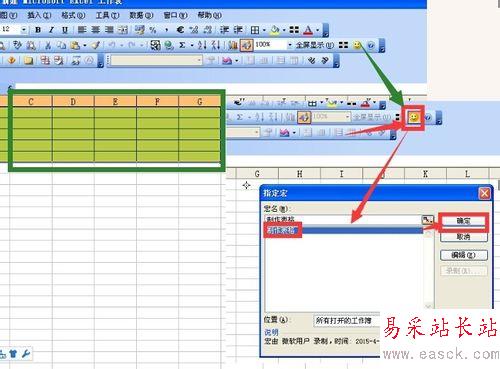The height and width of the screenshot is (369, 500).
Task: Click 编辑 Edit button in macro dialog
Action: tap(463, 255)
